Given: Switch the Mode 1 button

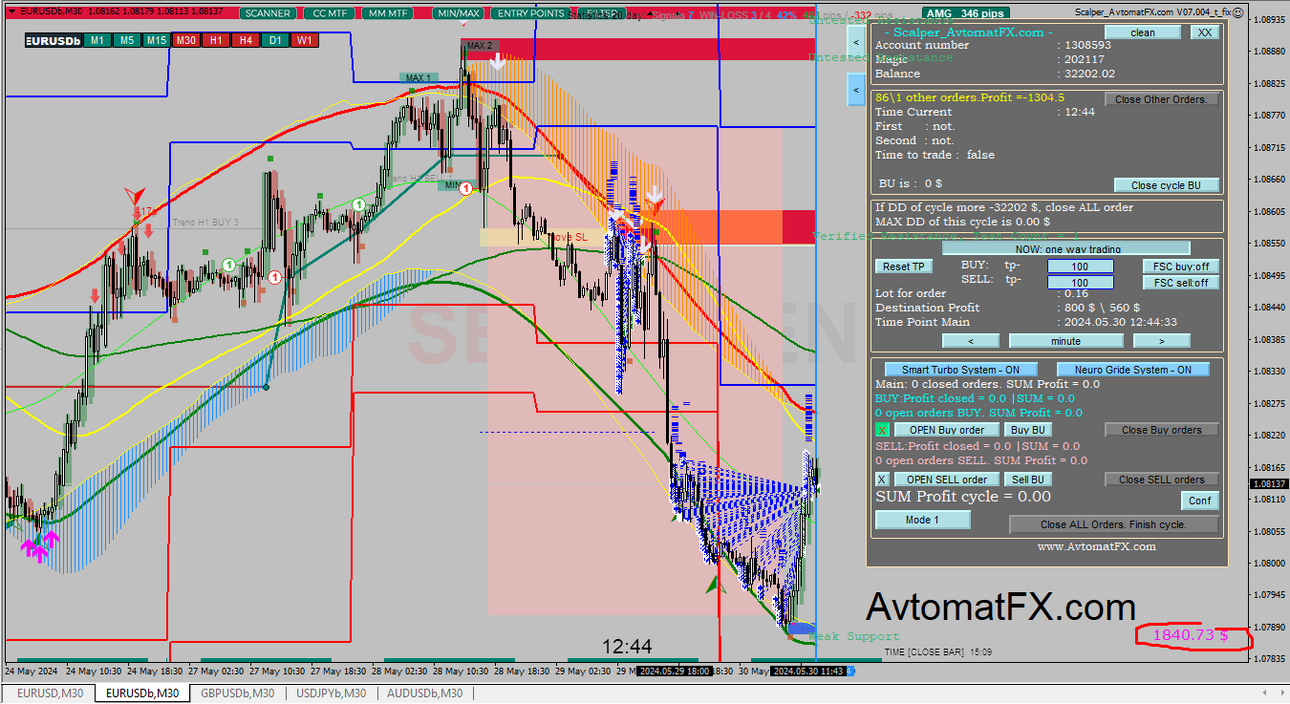Looking at the screenshot, I should (923, 520).
